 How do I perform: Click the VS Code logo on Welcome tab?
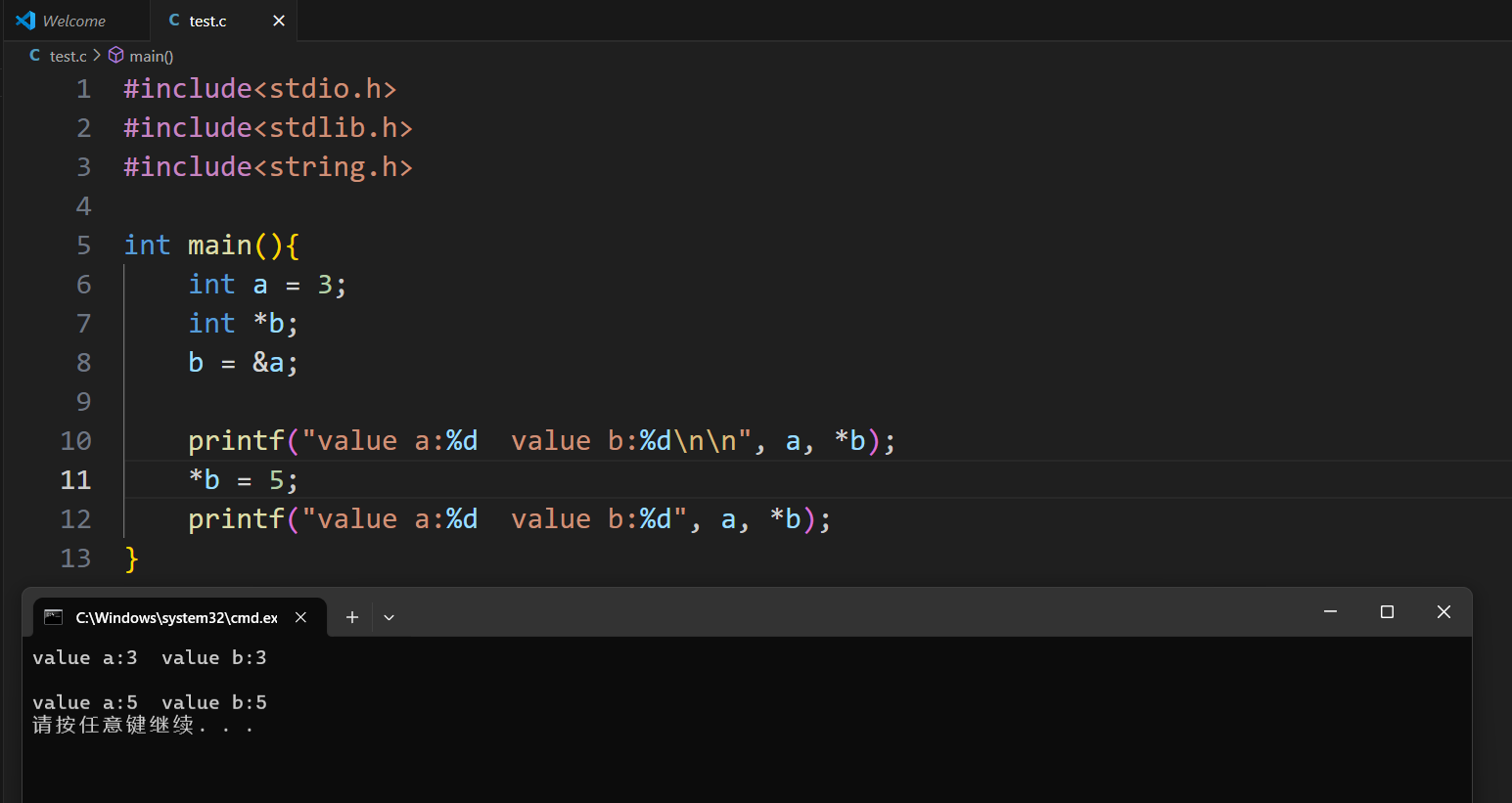pyautogui.click(x=25, y=21)
